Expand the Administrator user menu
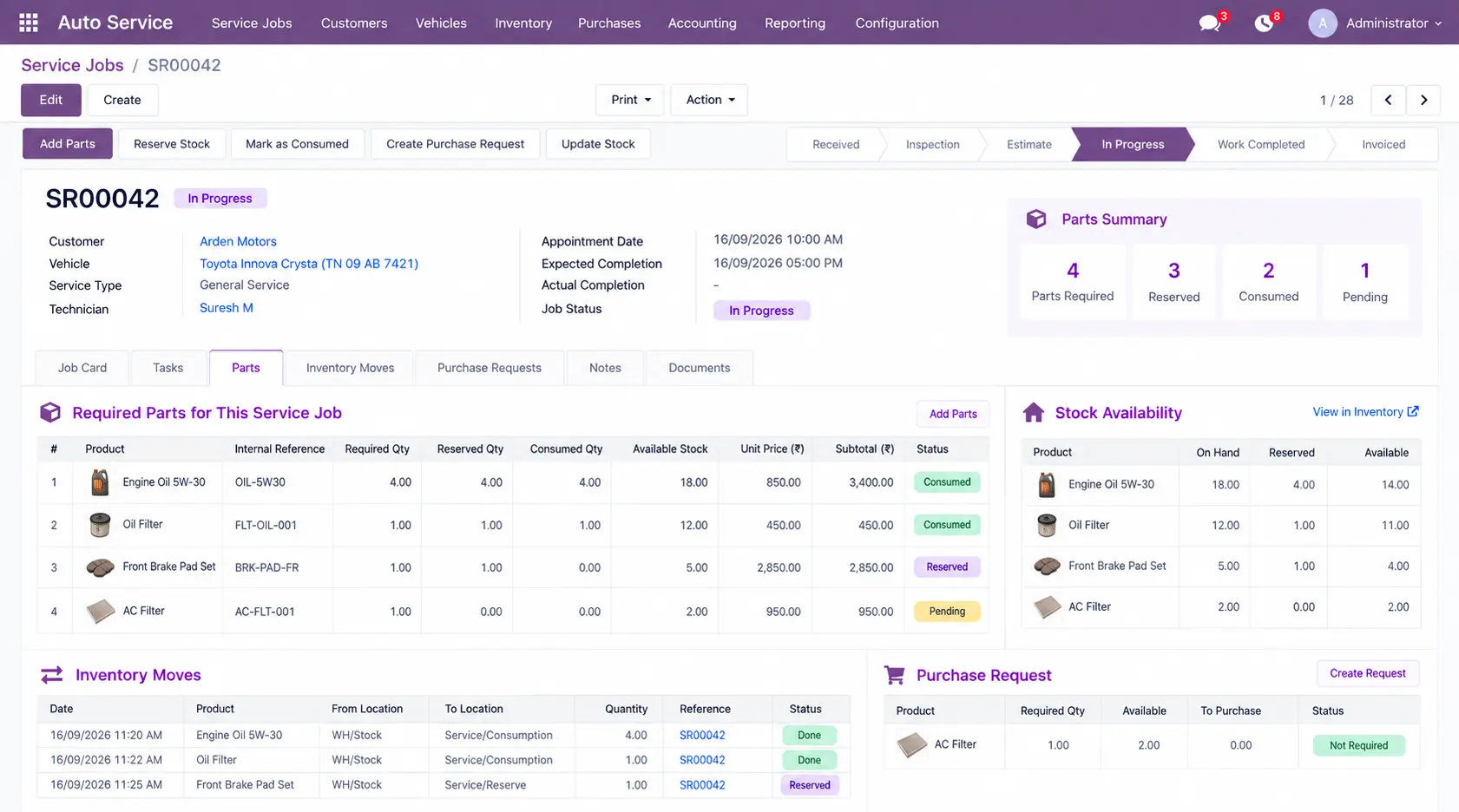Image resolution: width=1459 pixels, height=812 pixels. (x=1394, y=23)
